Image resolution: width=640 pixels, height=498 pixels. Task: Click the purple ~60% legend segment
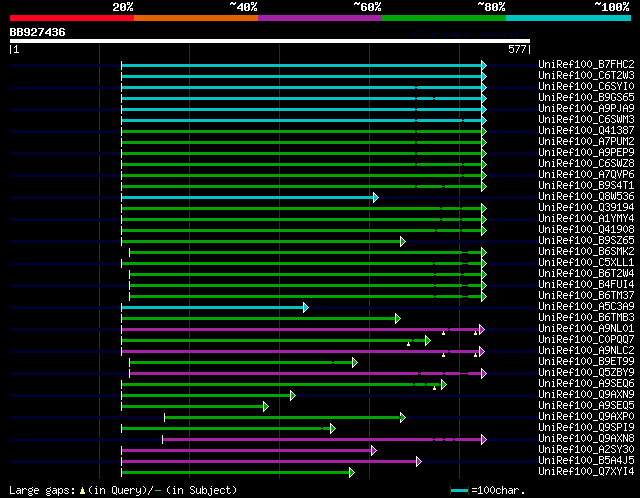tap(320, 18)
